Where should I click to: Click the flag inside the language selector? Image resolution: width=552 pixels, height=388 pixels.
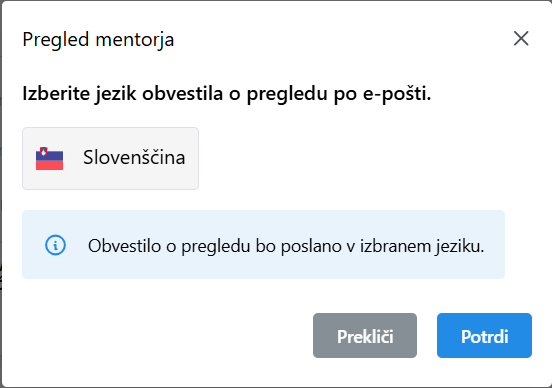[49, 158]
